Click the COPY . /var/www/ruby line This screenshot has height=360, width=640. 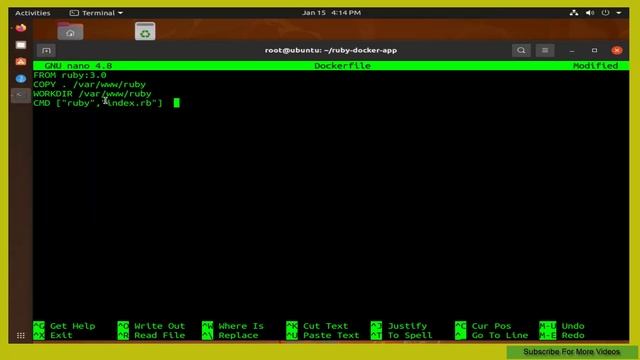89,84
